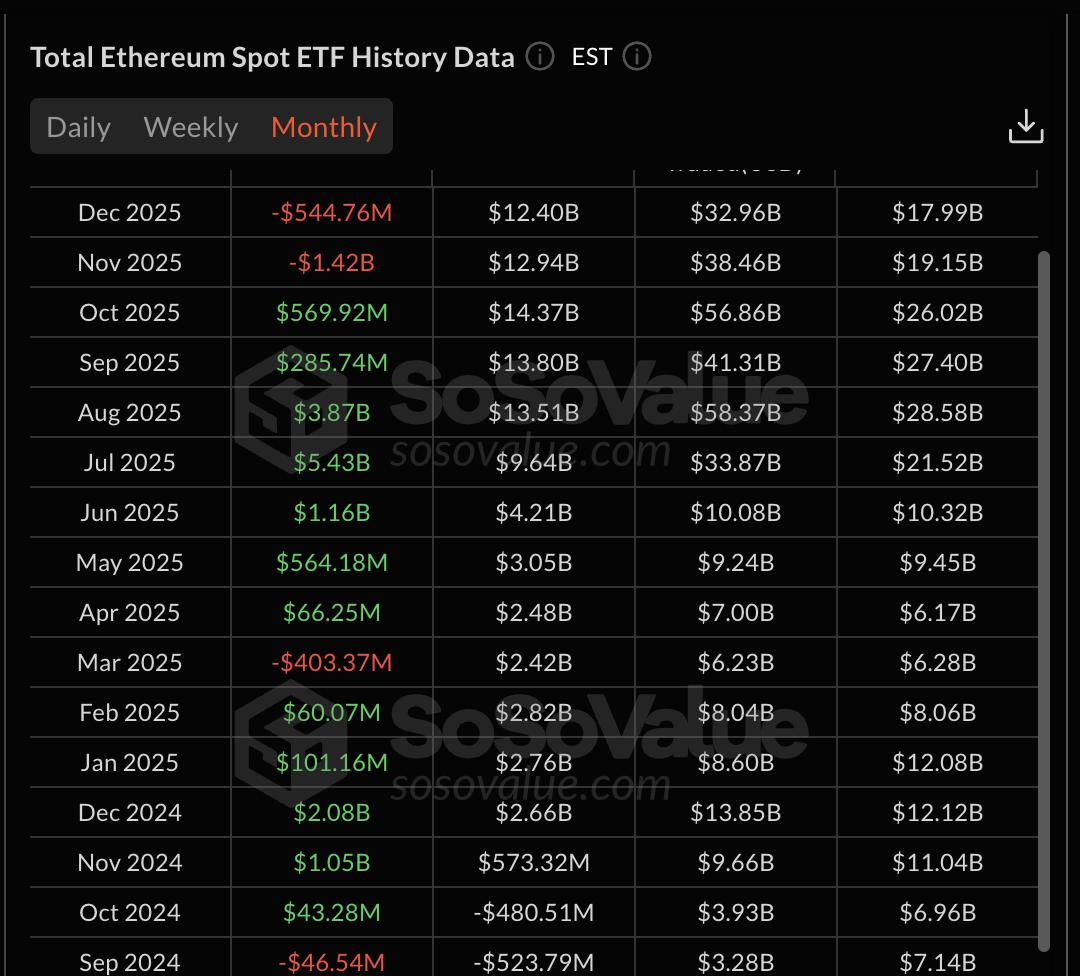Click the info icon beside the history title

(540, 57)
